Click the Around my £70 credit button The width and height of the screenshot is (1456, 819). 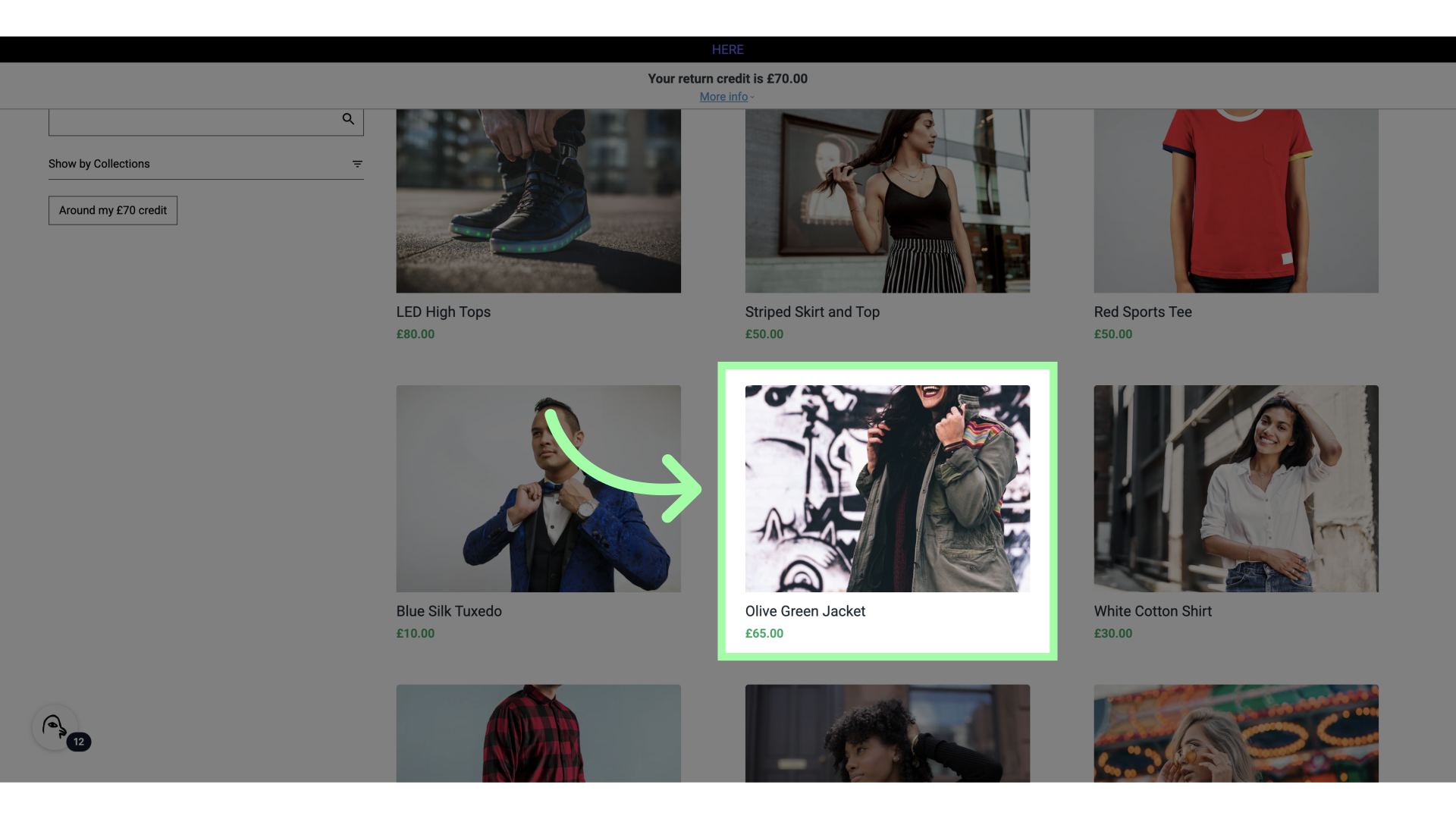pos(113,211)
